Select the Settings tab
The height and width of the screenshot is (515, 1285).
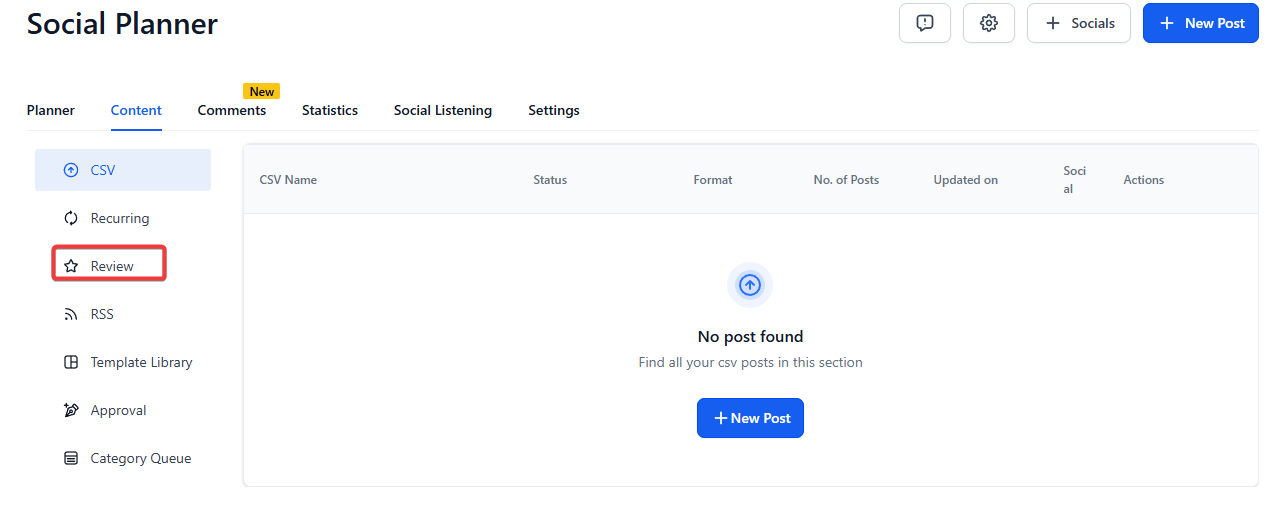tap(554, 110)
